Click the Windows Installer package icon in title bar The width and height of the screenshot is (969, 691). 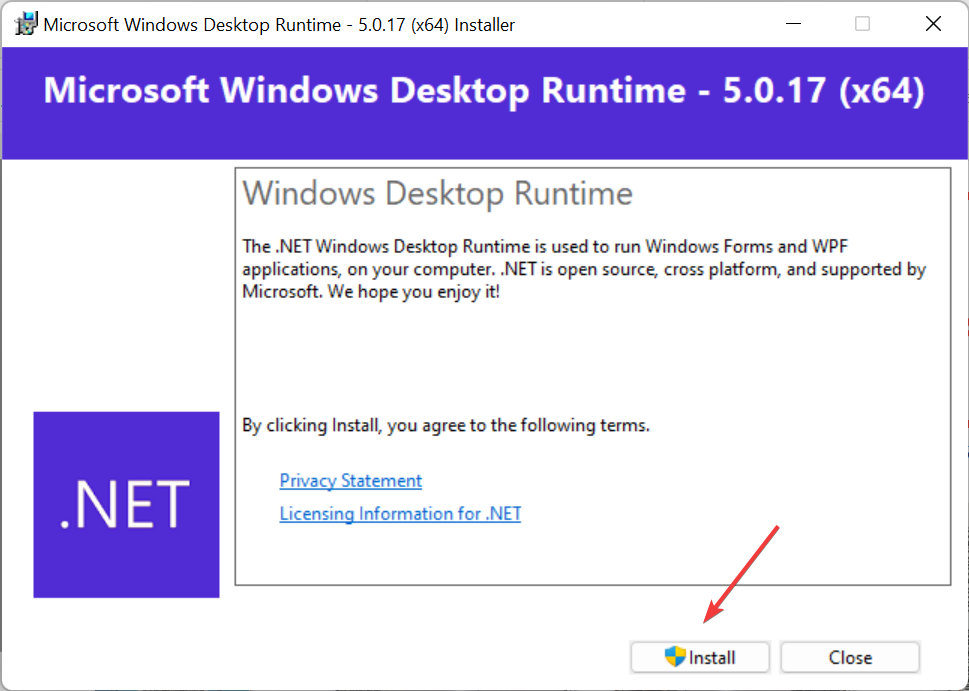click(24, 23)
